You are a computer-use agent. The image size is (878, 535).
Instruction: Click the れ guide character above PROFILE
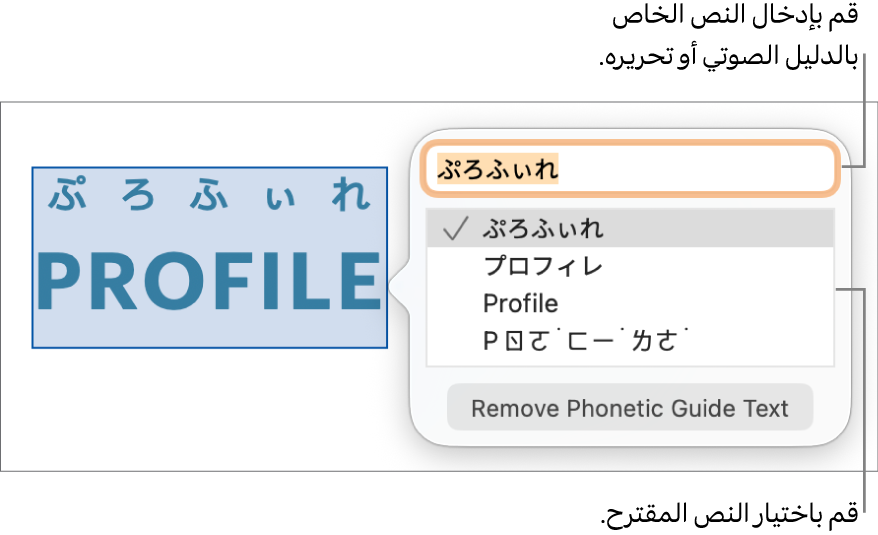click(351, 194)
